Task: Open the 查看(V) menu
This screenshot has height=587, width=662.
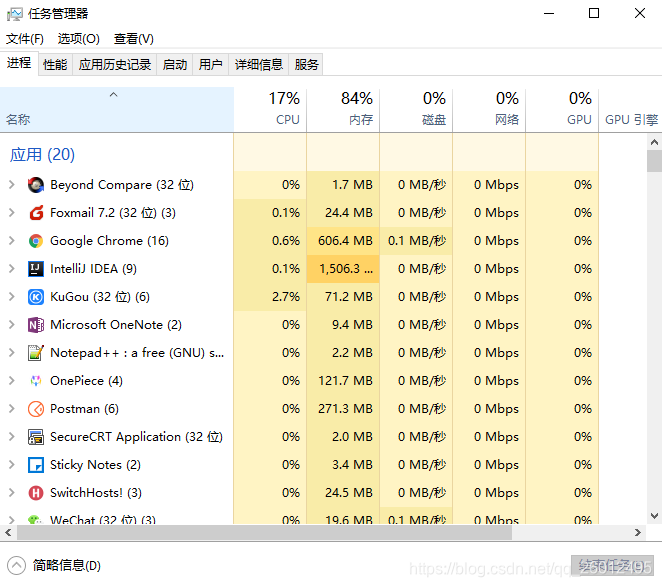Action: (133, 39)
